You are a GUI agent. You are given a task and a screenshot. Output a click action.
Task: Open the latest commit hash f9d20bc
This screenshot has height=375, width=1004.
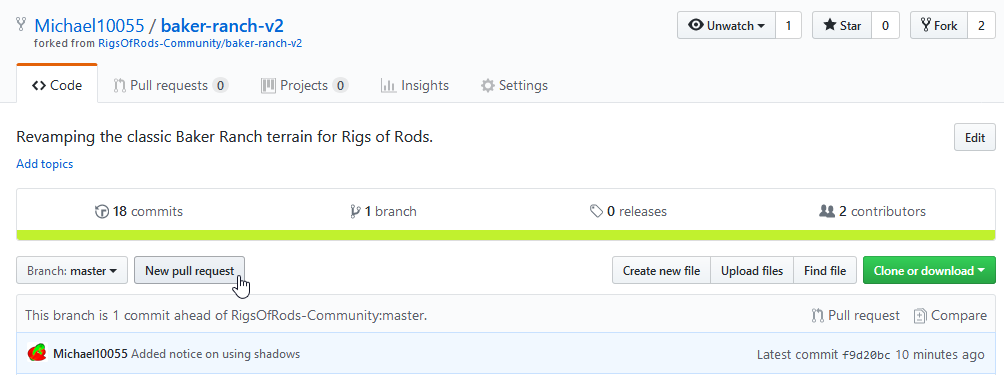pyautogui.click(x=866, y=355)
